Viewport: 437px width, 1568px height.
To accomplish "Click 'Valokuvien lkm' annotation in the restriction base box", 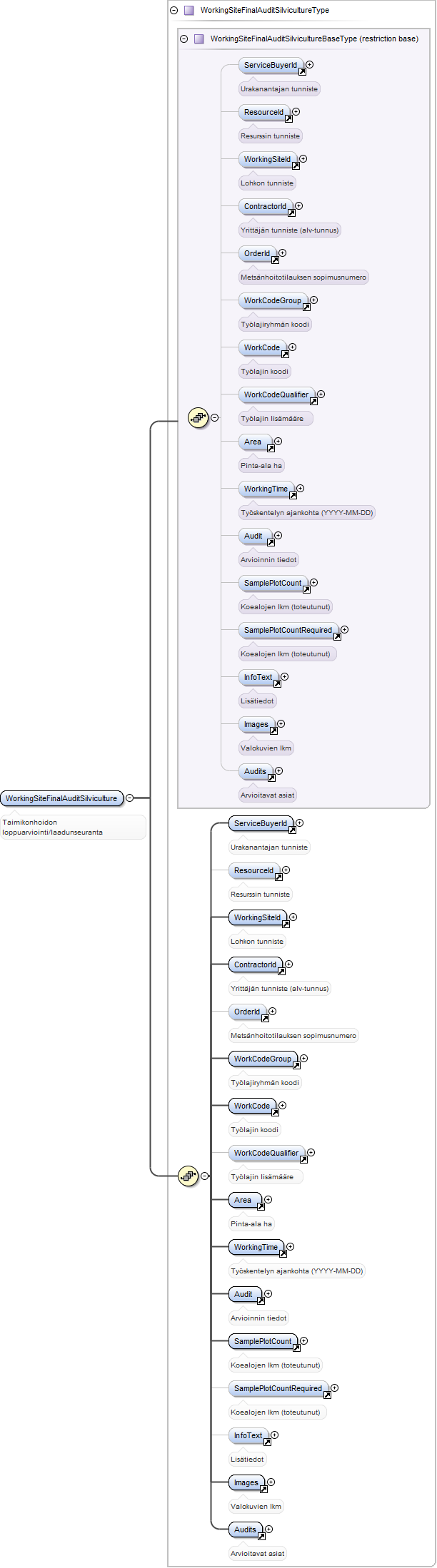I will 266,748.
